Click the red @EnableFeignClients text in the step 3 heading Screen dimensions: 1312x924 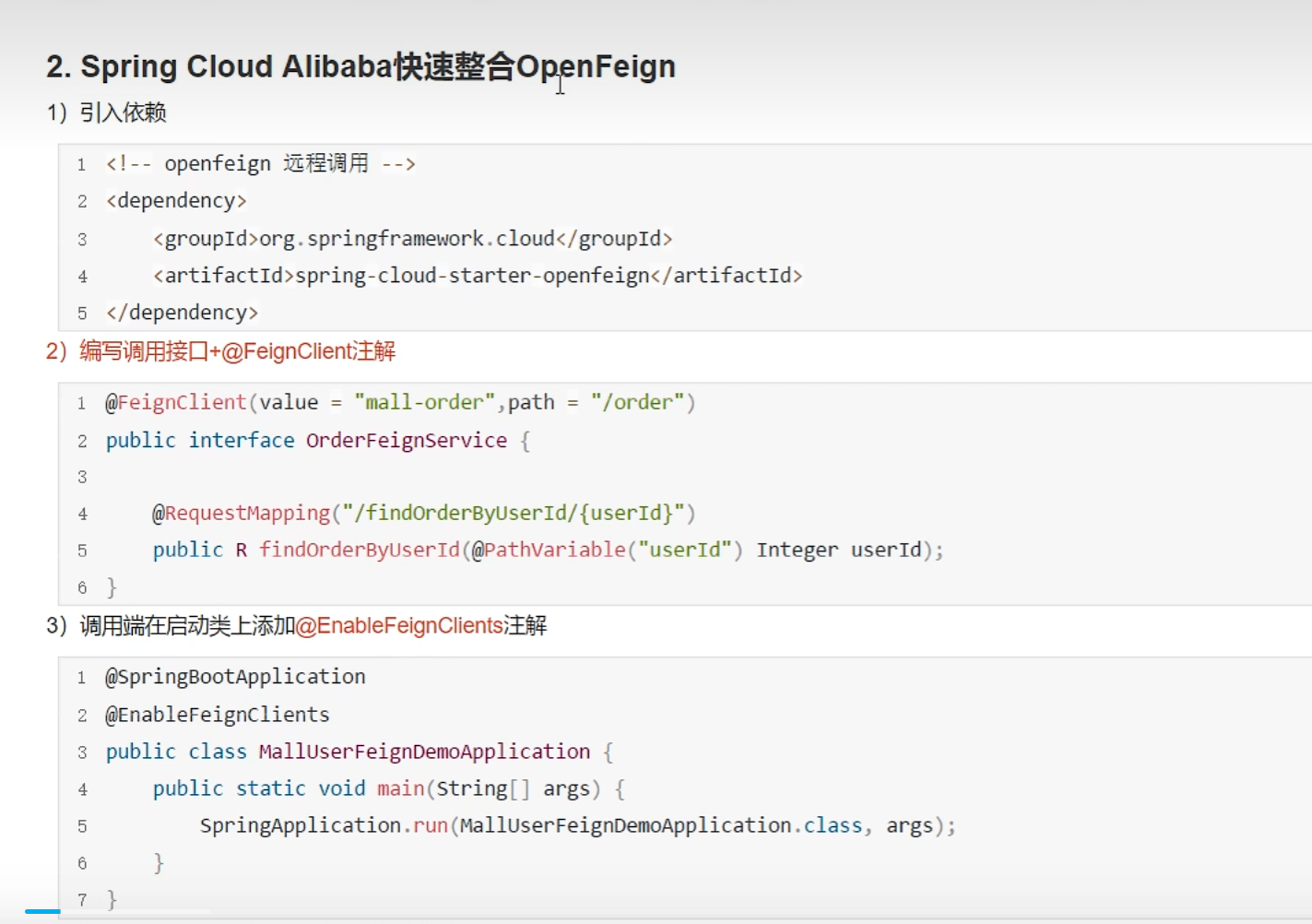(398, 626)
